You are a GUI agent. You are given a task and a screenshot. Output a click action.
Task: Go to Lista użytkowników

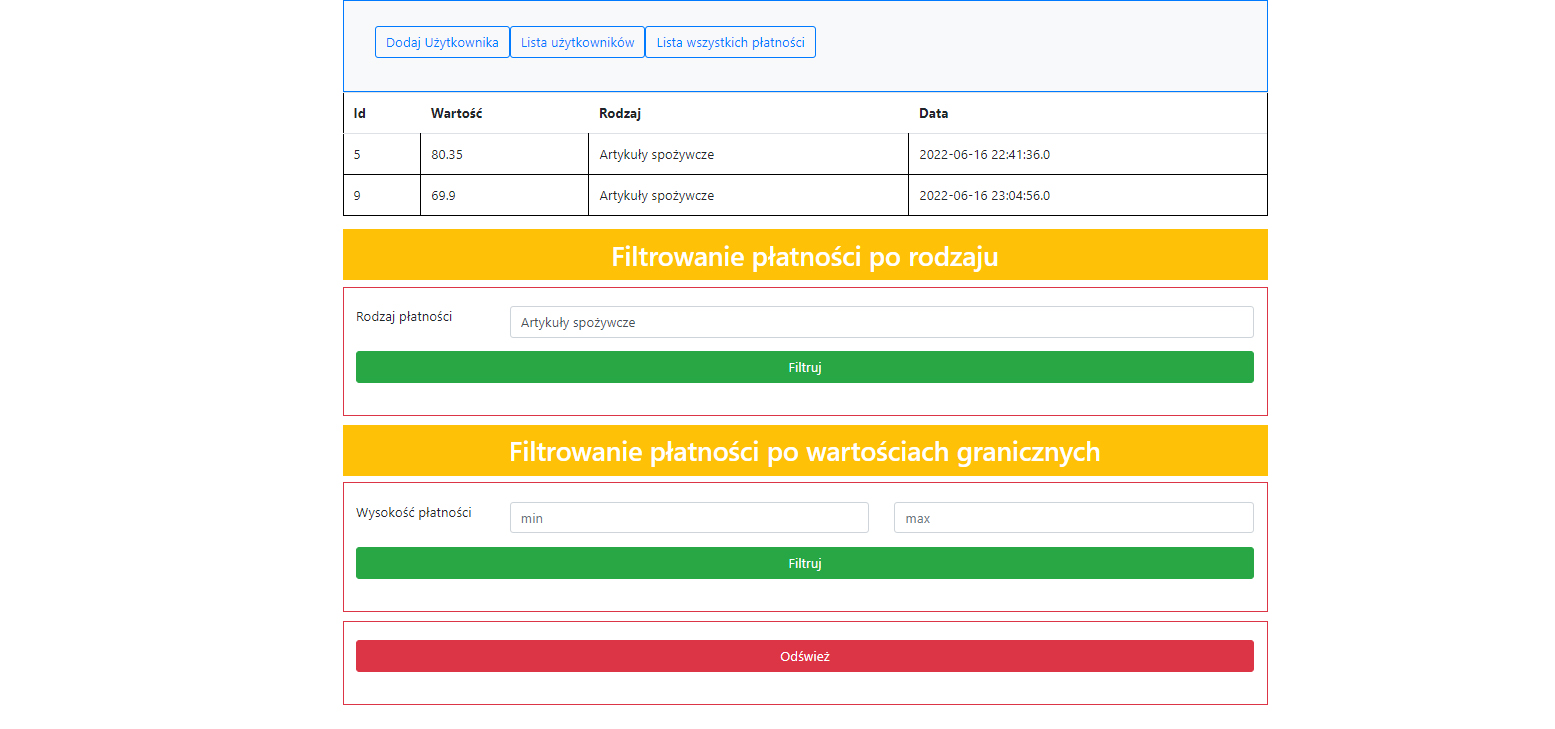coord(577,42)
